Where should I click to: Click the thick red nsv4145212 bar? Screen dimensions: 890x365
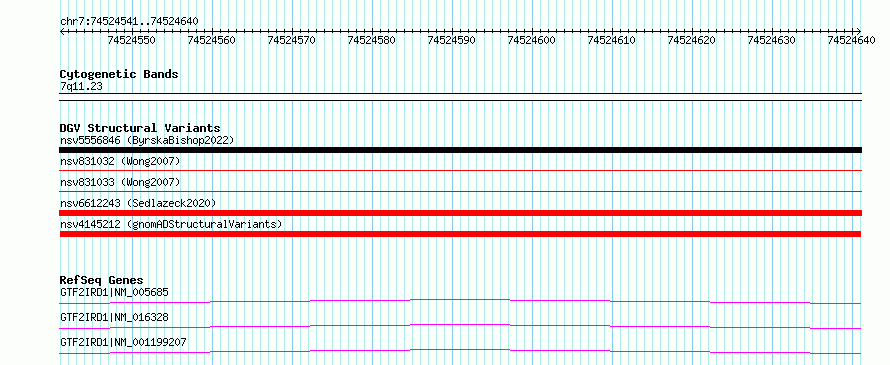460,234
